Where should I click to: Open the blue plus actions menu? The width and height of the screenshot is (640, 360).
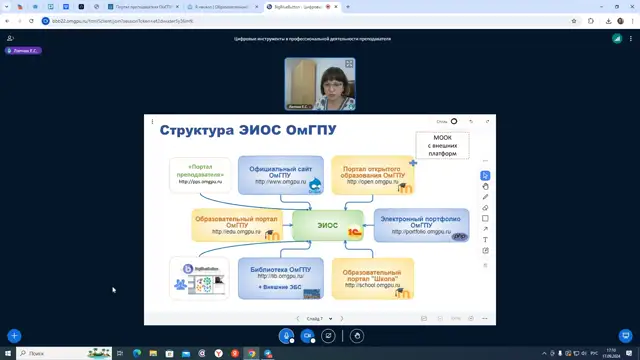[14, 336]
